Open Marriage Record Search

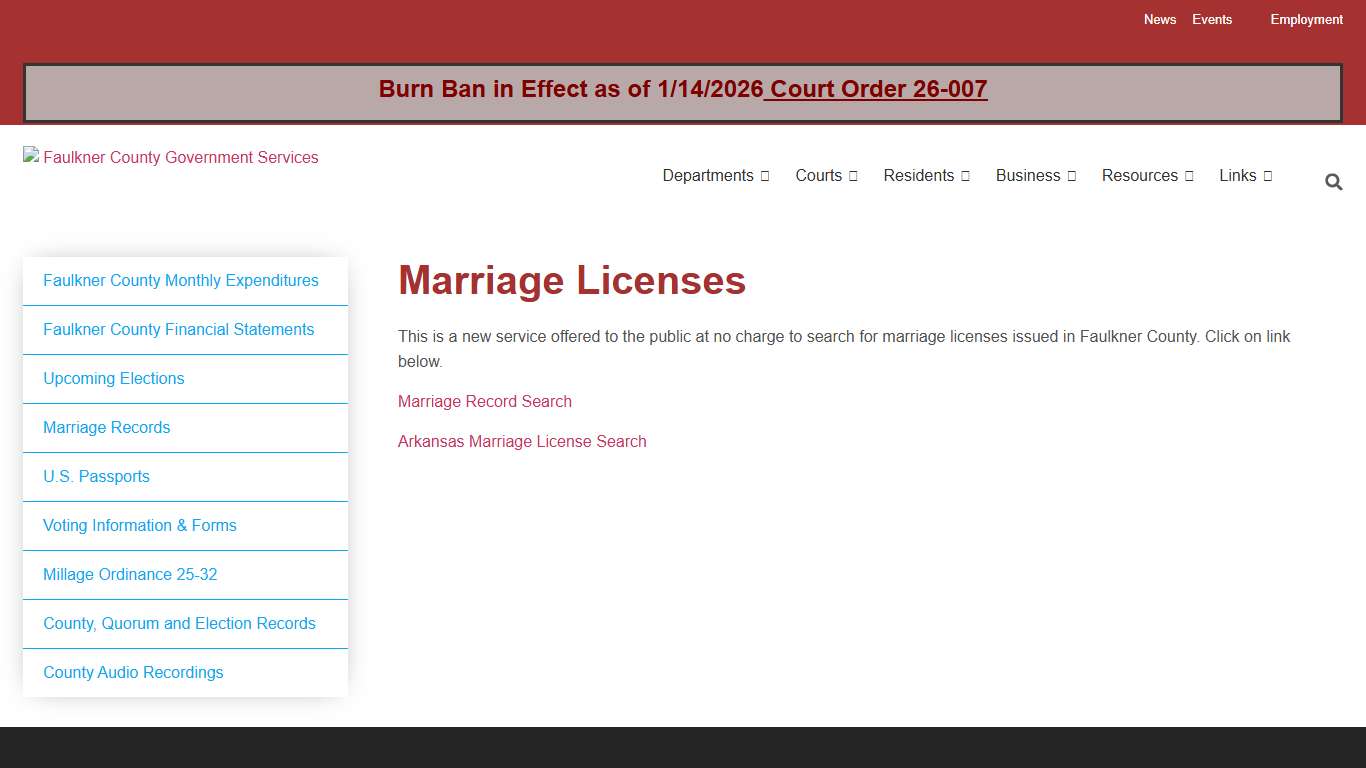[484, 401]
